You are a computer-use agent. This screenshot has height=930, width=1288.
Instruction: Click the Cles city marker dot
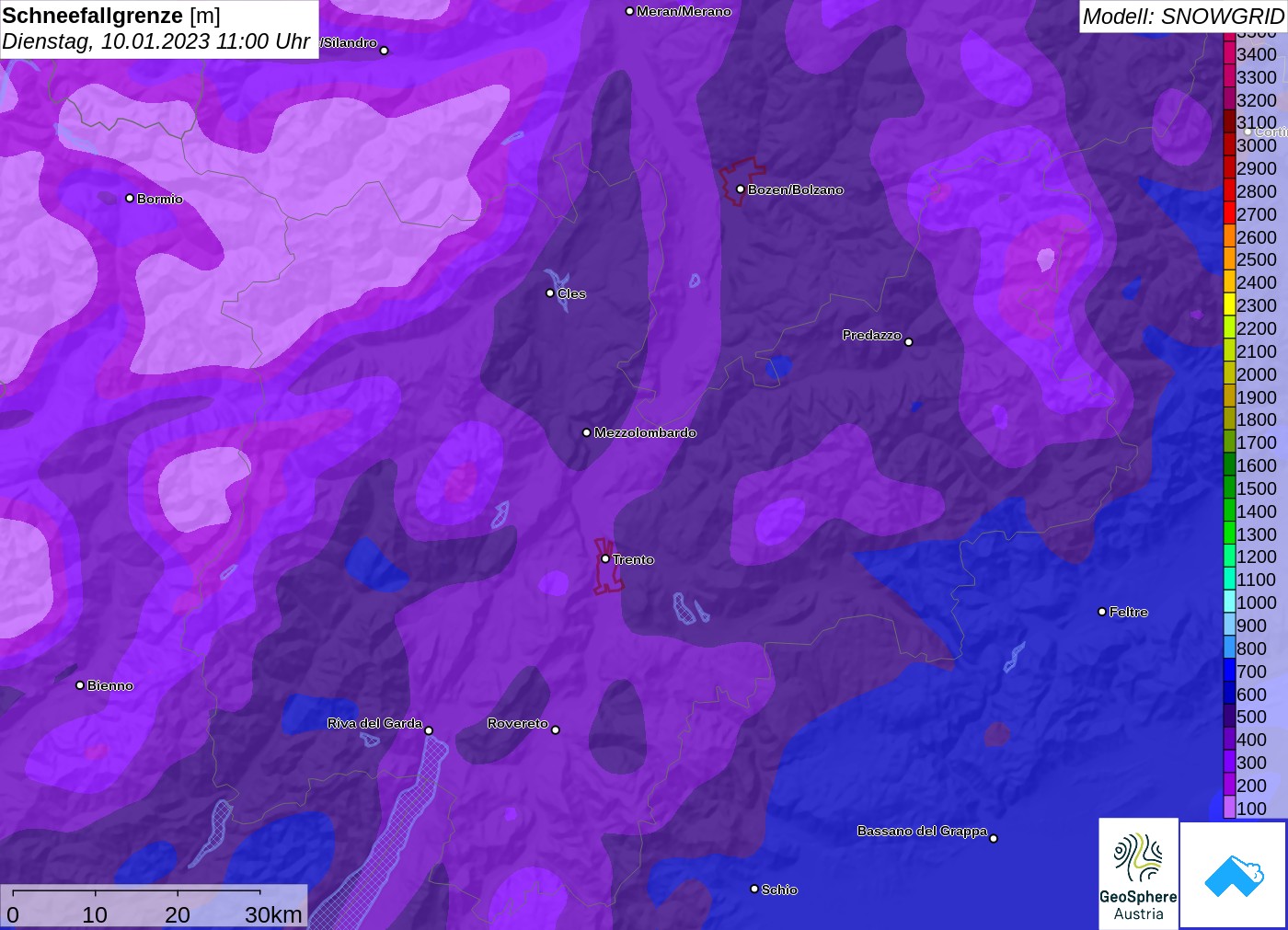pyautogui.click(x=550, y=293)
